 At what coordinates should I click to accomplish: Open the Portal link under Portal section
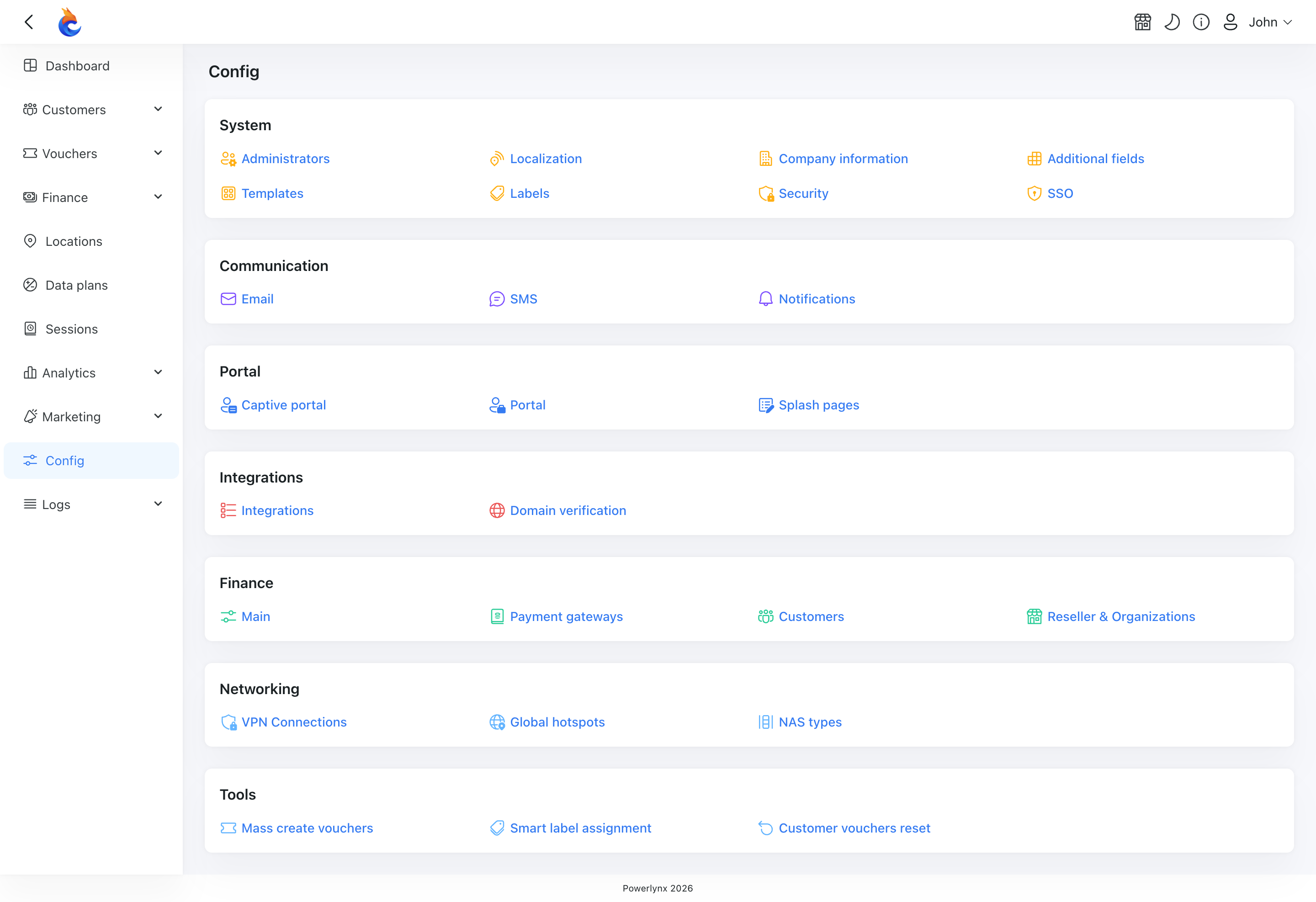tap(528, 405)
